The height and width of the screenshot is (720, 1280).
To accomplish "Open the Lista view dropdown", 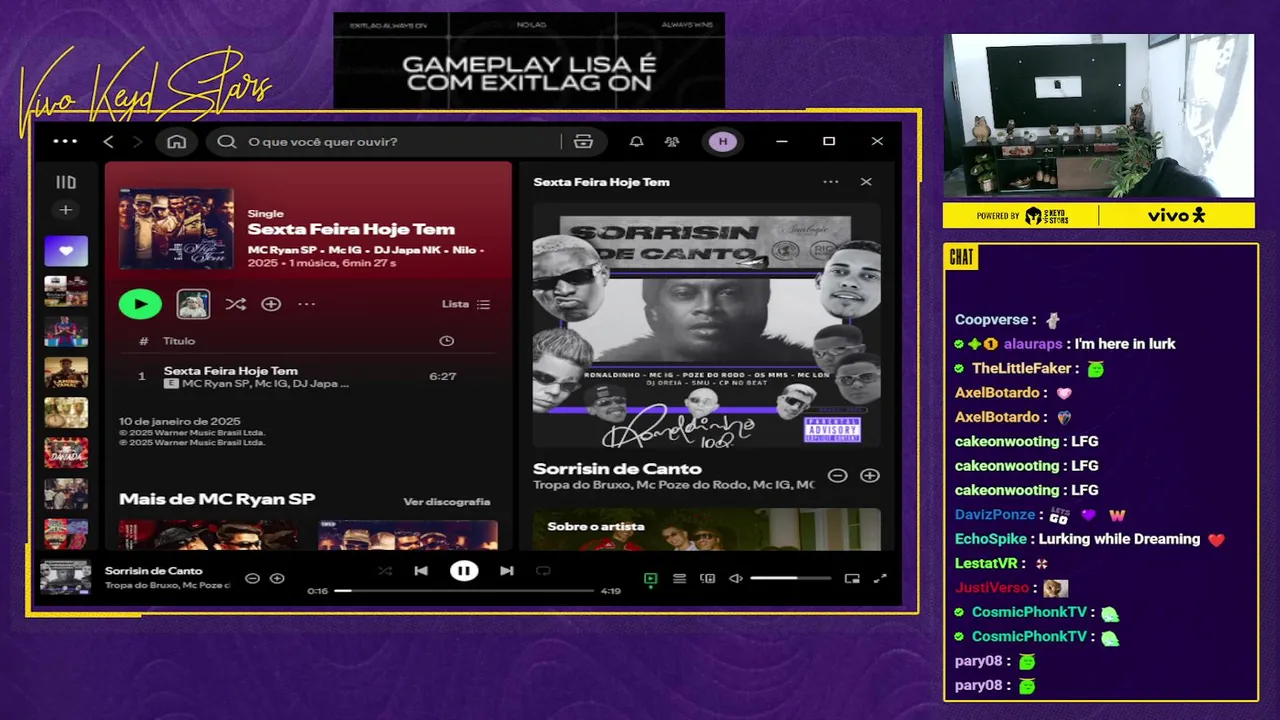I will tap(466, 304).
